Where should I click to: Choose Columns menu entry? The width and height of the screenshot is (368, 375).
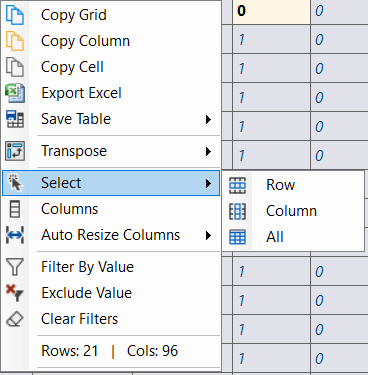click(111, 209)
